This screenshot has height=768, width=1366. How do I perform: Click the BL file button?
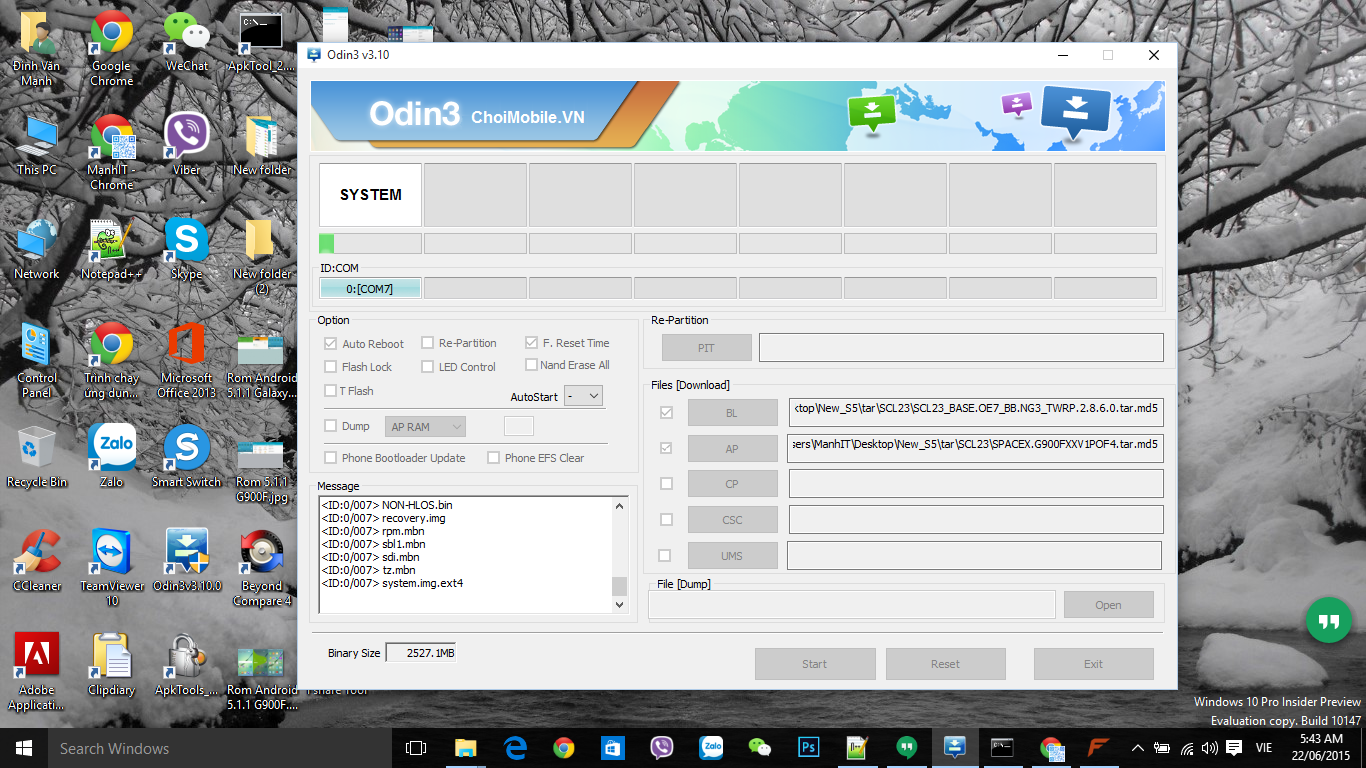(732, 413)
